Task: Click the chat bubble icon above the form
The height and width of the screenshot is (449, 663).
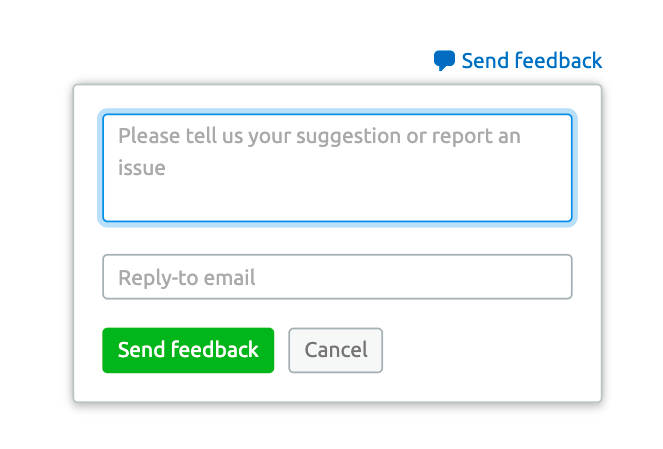Action: coord(444,61)
